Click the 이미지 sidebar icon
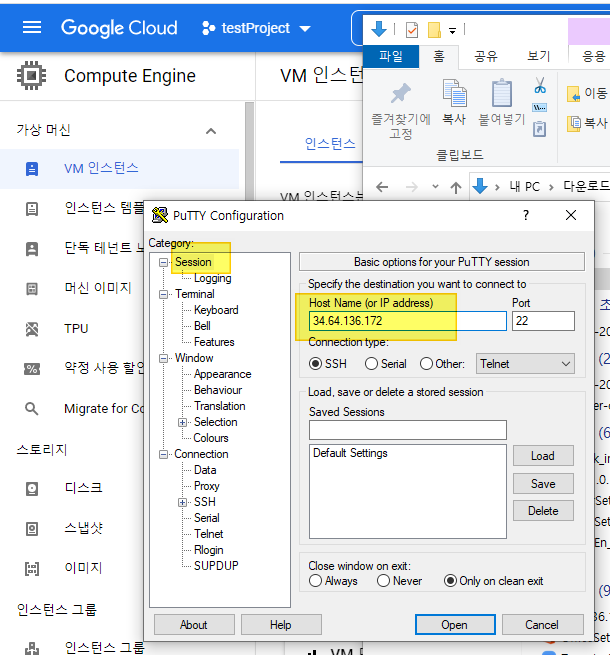This screenshot has width=610, height=655. [32, 569]
